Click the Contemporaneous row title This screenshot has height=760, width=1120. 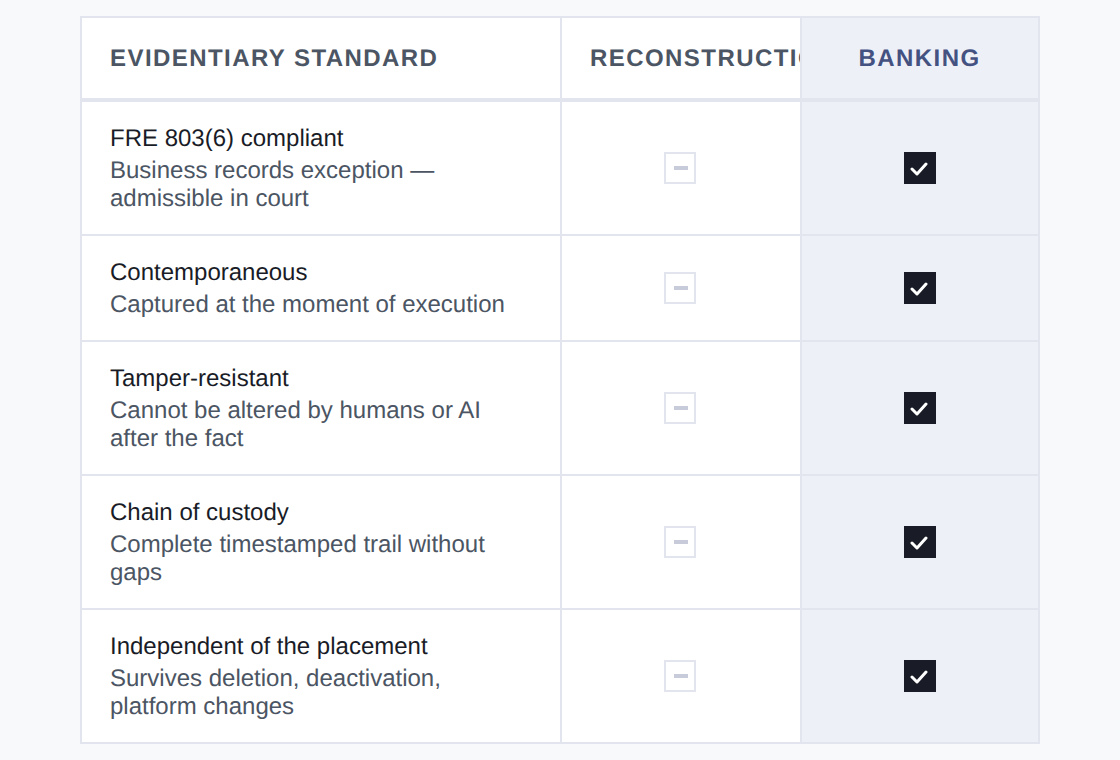(209, 272)
